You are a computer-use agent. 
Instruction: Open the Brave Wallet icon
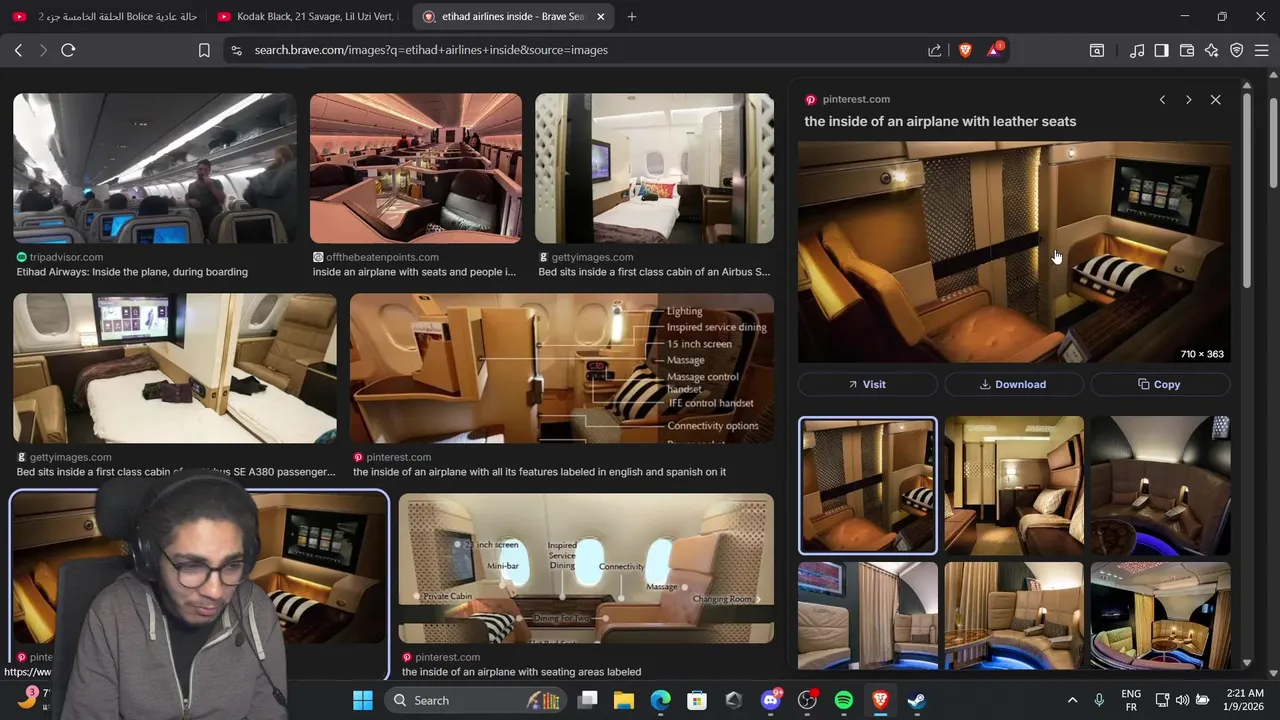[x=1187, y=50]
